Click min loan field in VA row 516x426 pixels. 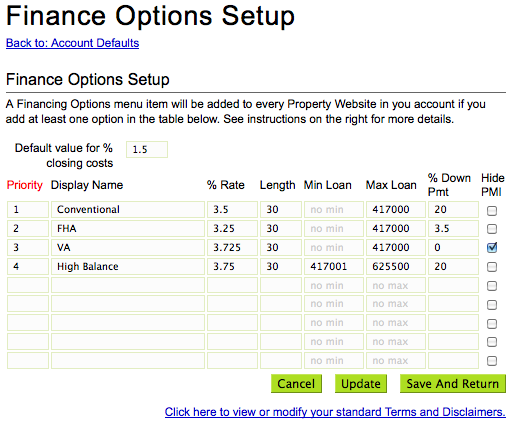tap(334, 248)
